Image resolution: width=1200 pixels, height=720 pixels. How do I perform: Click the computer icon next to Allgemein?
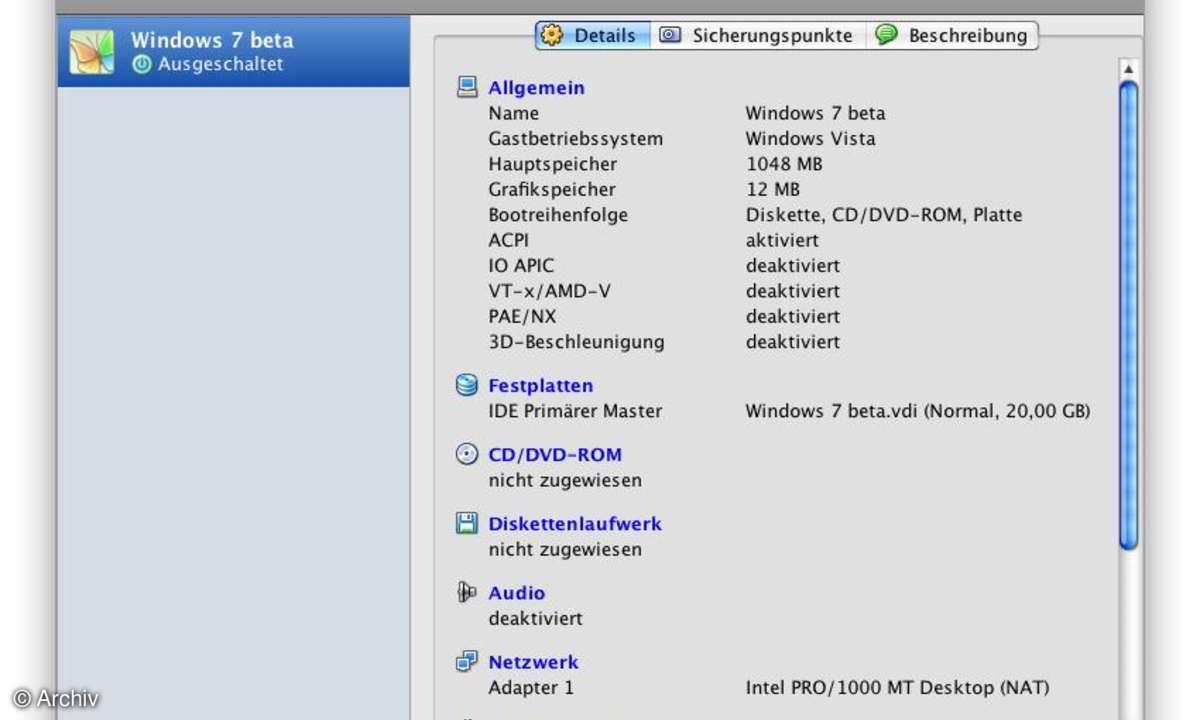[467, 87]
